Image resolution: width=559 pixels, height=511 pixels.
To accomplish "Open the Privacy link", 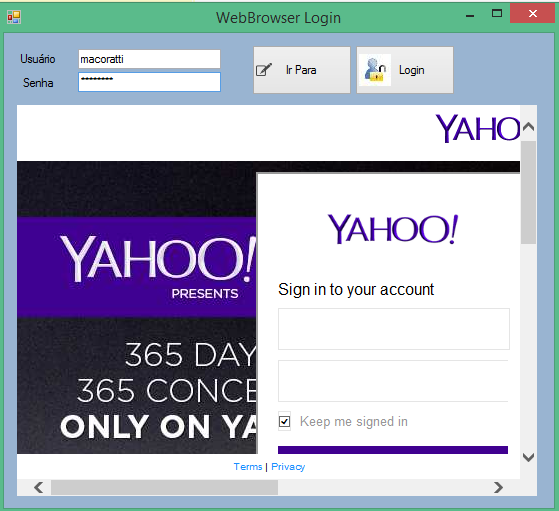I will pos(288,466).
